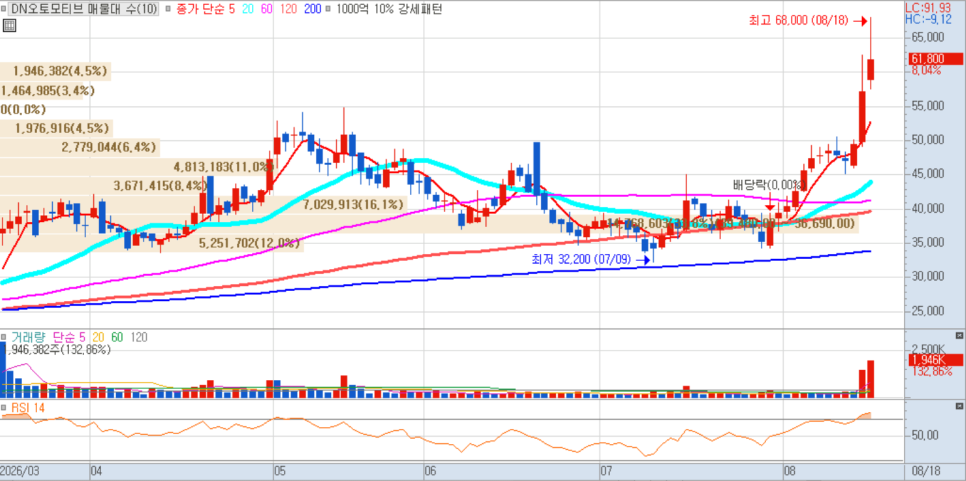Screen dimensions: 966x481
Task: Click the 35,000 price axis label
Action: [927, 242]
